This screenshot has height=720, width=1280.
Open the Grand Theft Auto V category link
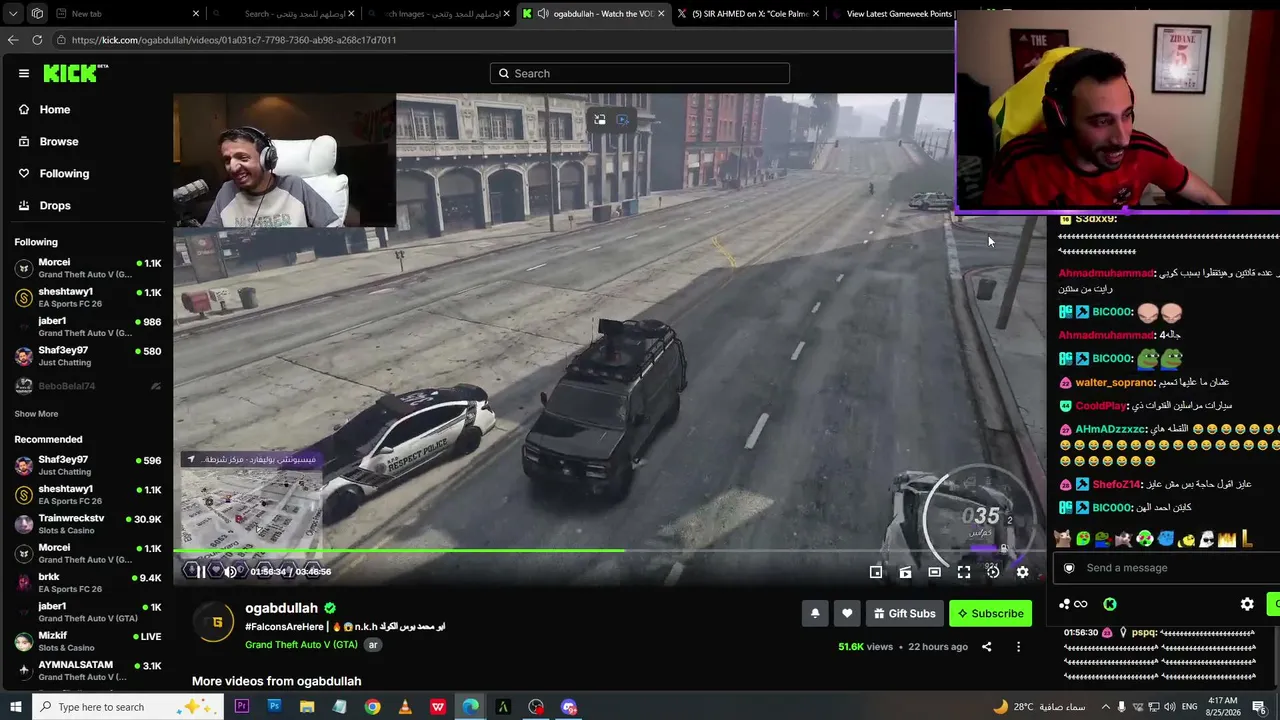301,645
